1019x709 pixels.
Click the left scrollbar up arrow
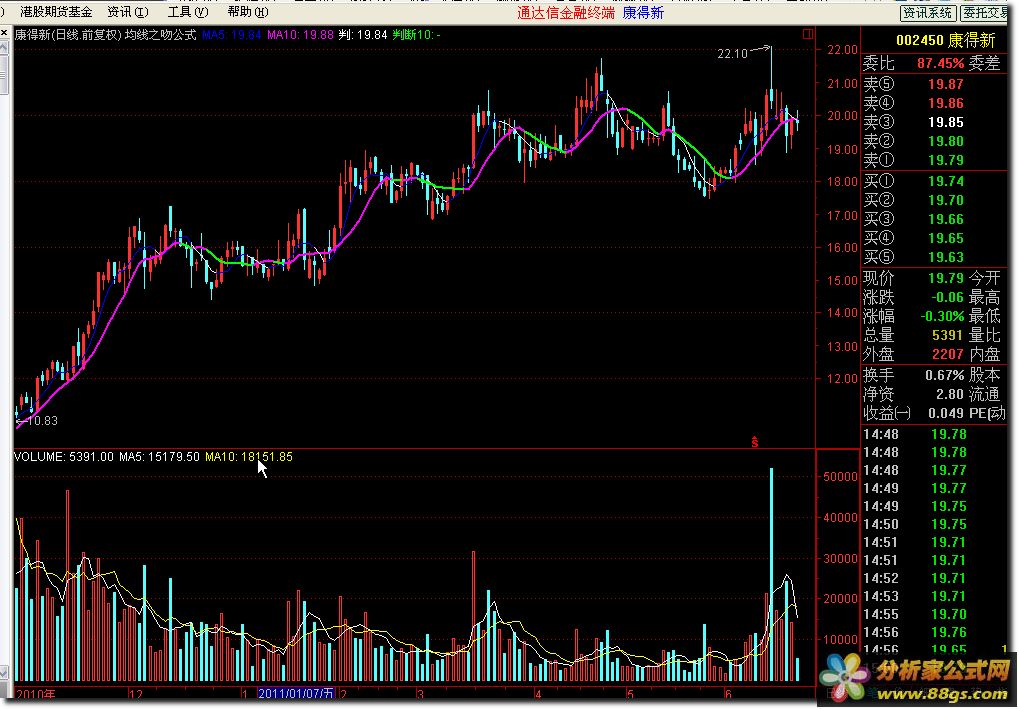[4, 47]
